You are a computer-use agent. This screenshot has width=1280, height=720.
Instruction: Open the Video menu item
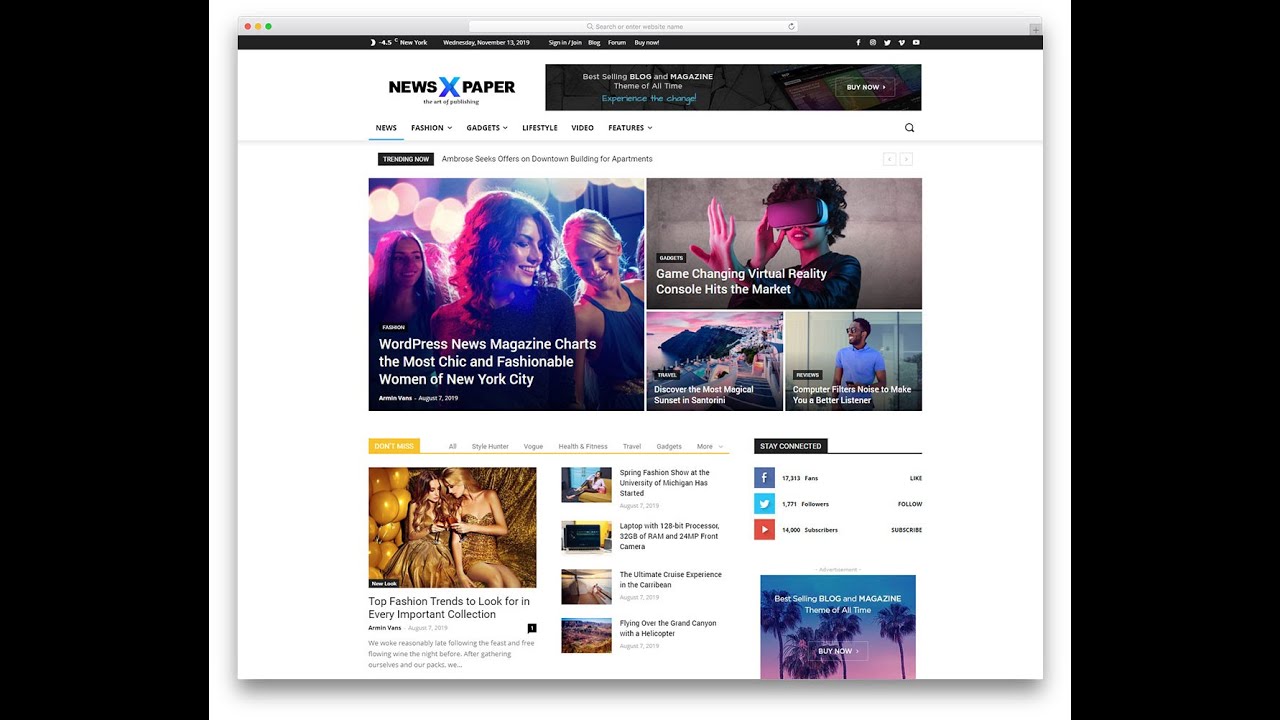tap(583, 128)
